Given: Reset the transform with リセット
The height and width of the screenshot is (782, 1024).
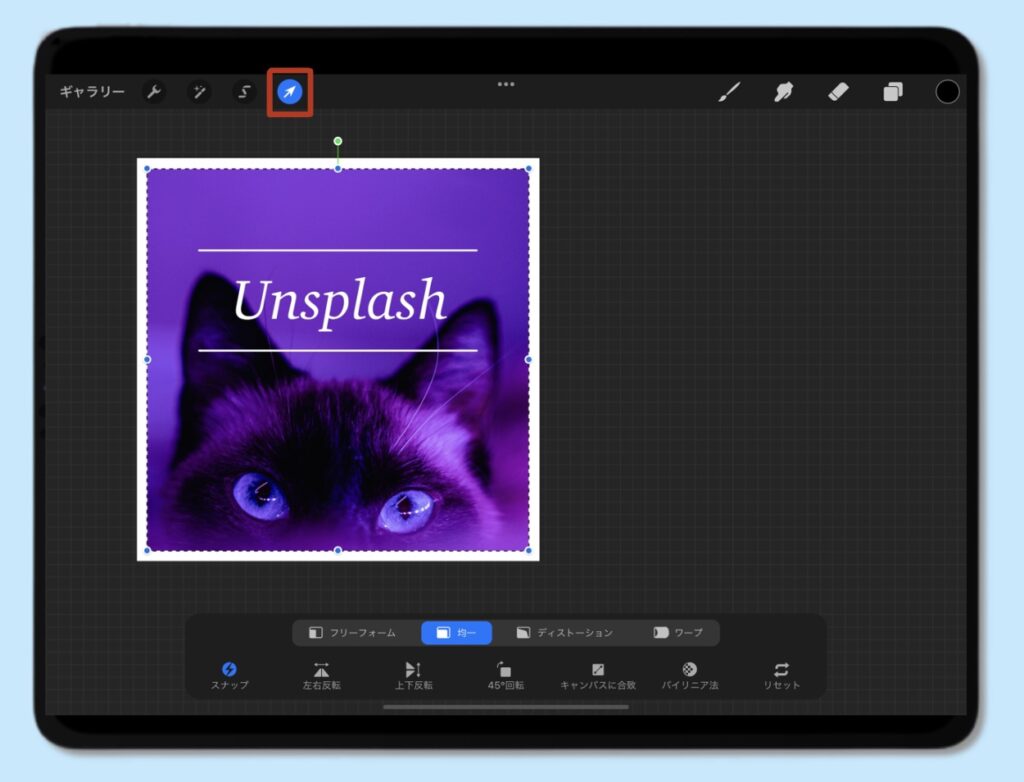Looking at the screenshot, I should tap(782, 676).
